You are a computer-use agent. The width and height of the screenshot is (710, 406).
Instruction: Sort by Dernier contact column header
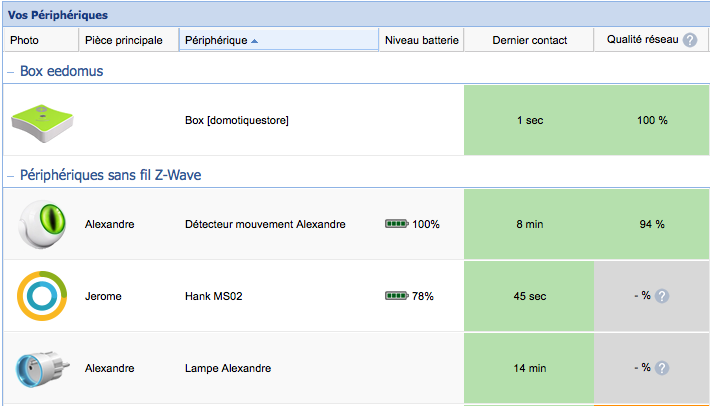(x=529, y=40)
